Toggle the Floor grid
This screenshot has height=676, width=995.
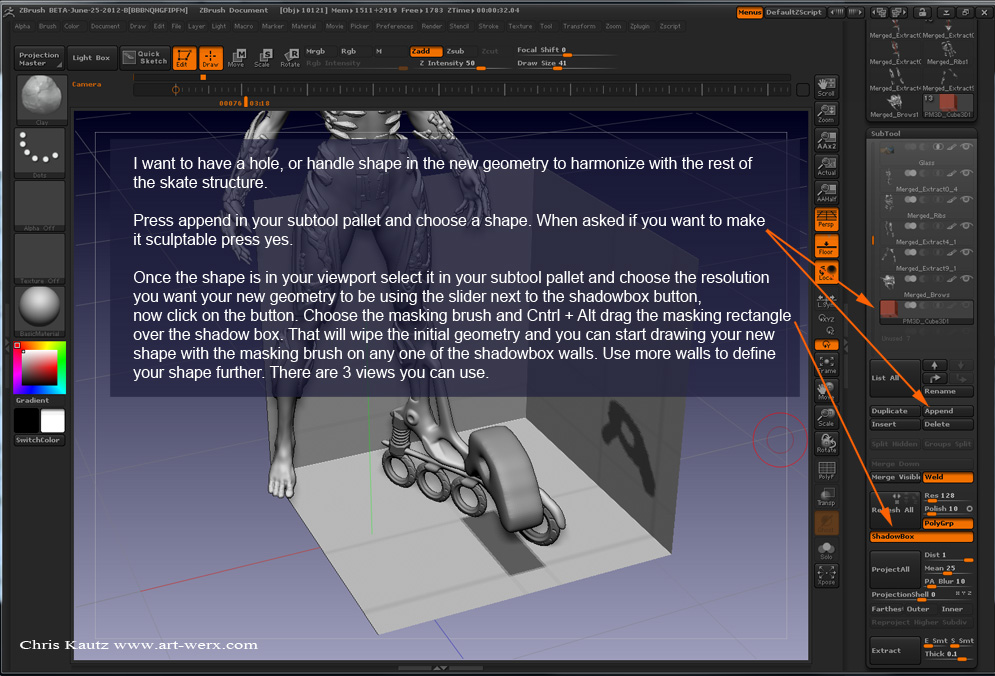click(826, 246)
